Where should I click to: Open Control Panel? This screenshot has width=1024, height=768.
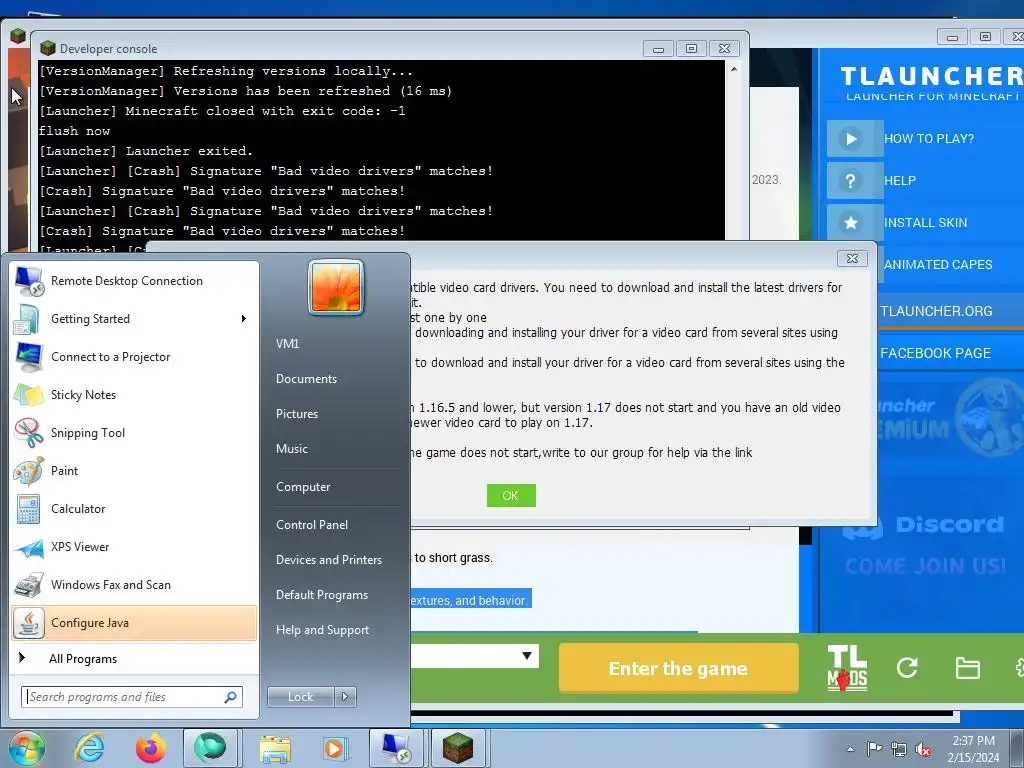[x=312, y=524]
